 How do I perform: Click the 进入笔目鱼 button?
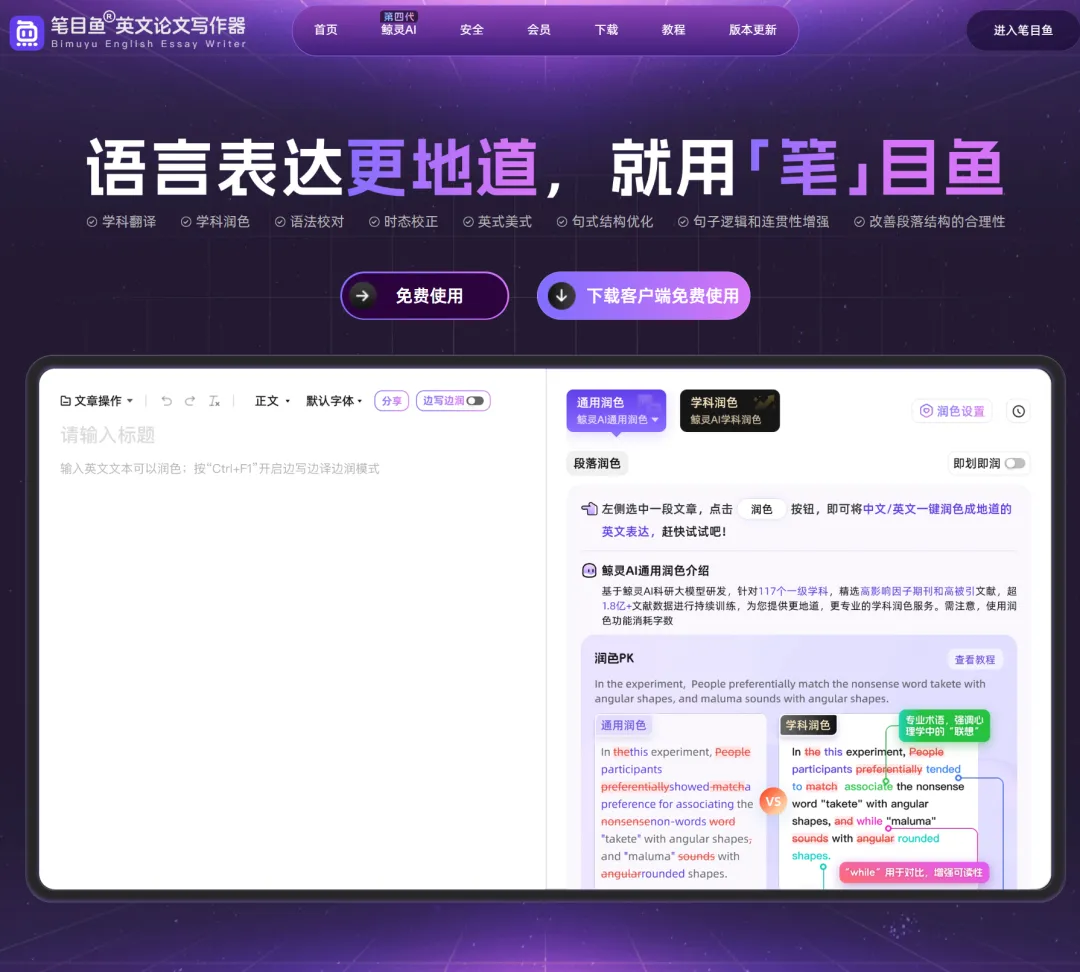click(1023, 30)
